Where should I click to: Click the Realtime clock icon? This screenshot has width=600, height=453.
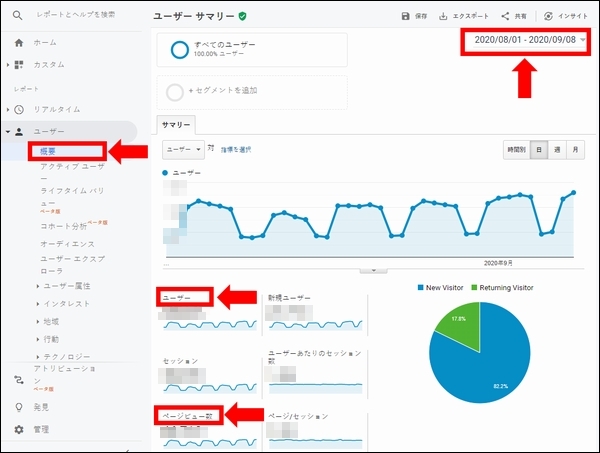pos(19,110)
